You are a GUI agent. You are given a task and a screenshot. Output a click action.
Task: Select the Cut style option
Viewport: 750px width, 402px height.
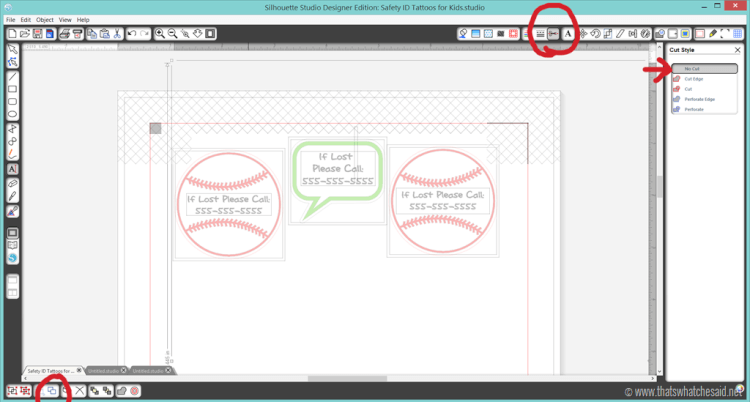(705, 89)
